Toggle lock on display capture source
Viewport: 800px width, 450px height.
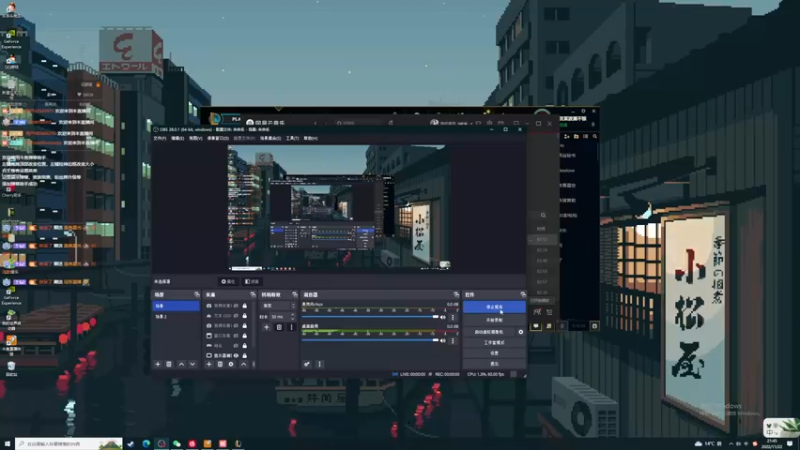[245, 356]
